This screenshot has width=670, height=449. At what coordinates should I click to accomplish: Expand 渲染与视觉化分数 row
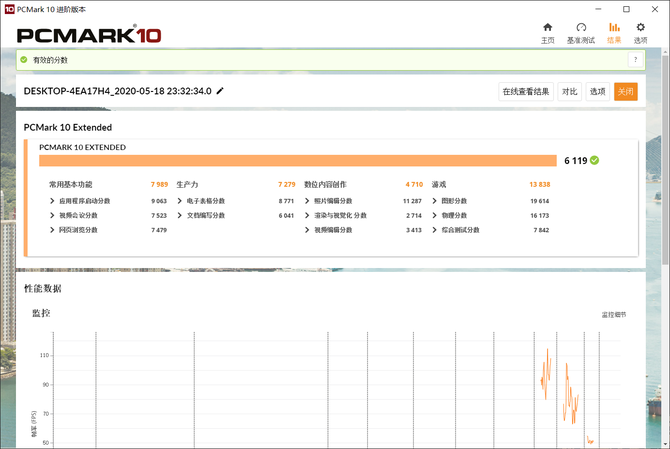click(307, 215)
